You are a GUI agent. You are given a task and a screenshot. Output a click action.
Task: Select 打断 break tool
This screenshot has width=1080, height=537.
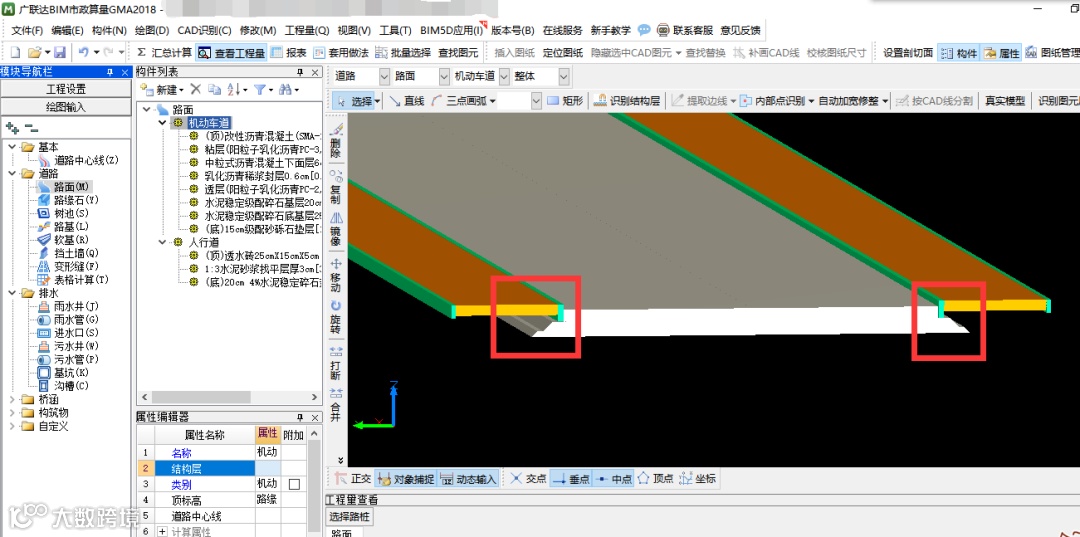click(336, 362)
